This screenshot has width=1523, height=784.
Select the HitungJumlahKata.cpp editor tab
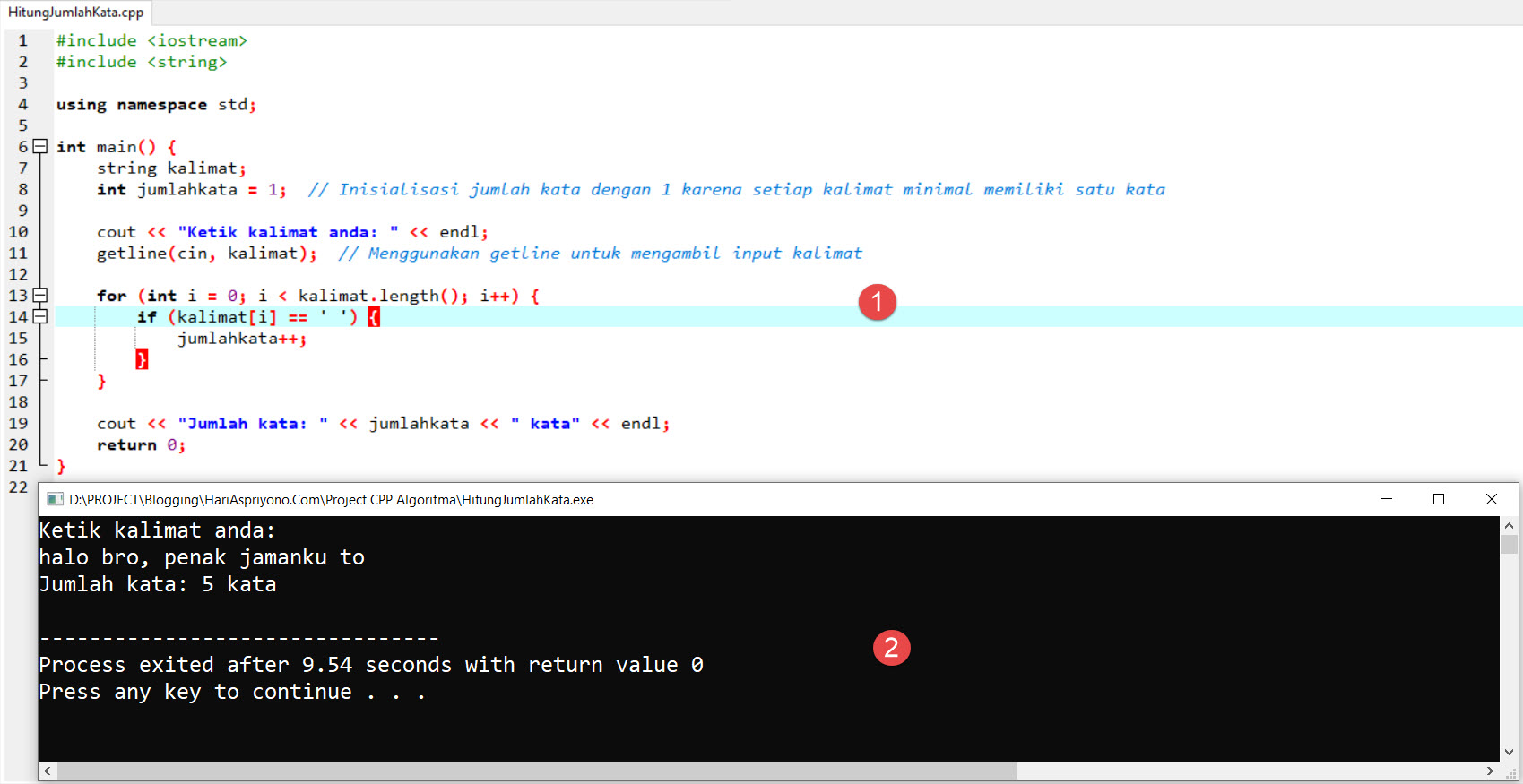[x=75, y=13]
